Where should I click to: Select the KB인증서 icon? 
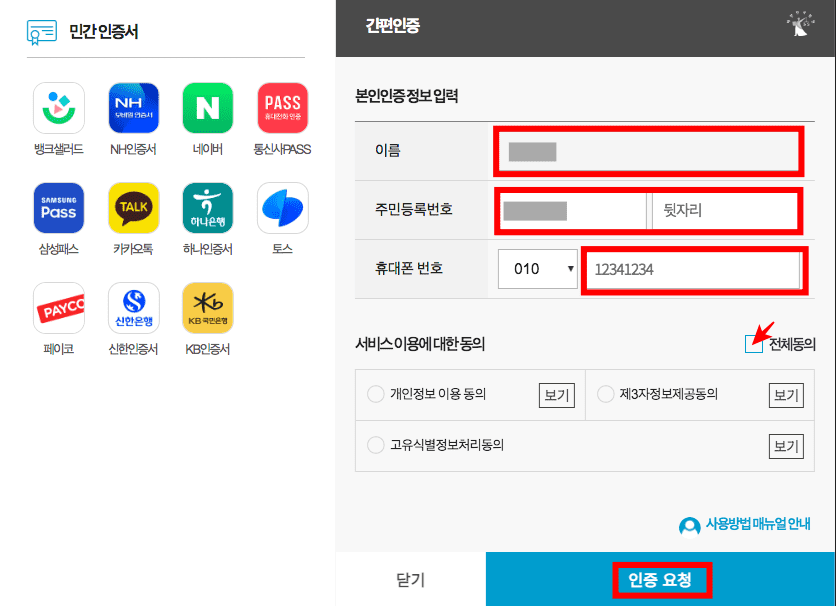click(x=208, y=308)
